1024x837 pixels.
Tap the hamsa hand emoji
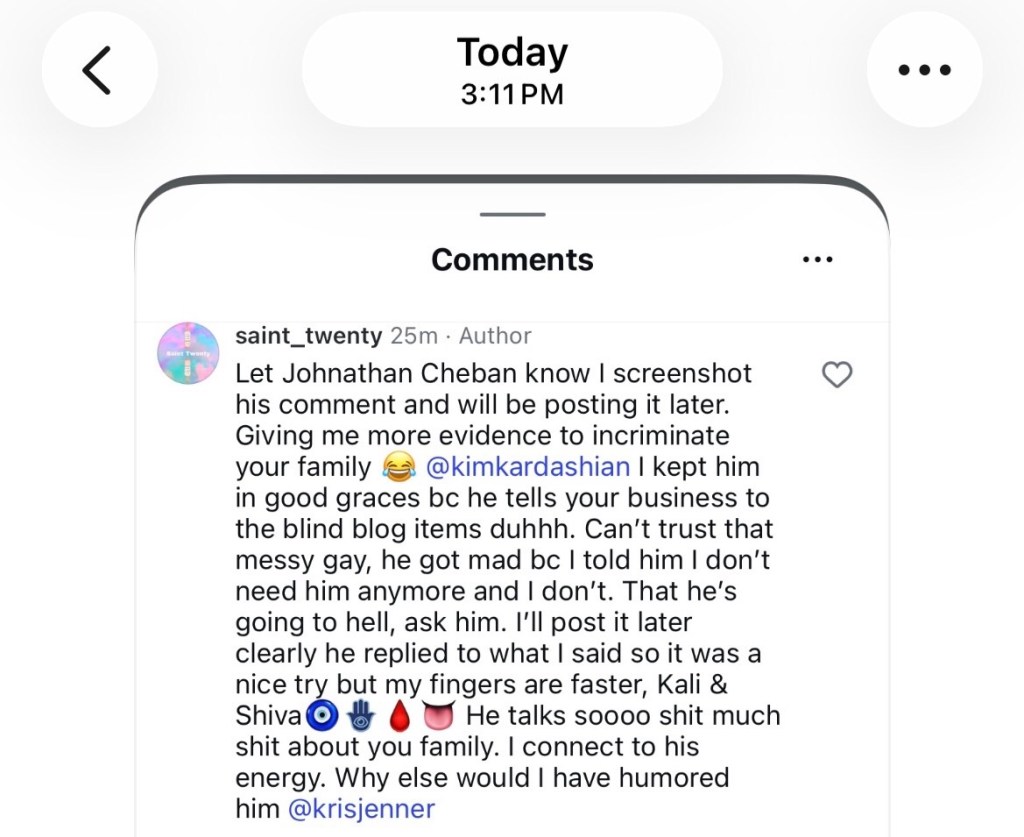(359, 716)
